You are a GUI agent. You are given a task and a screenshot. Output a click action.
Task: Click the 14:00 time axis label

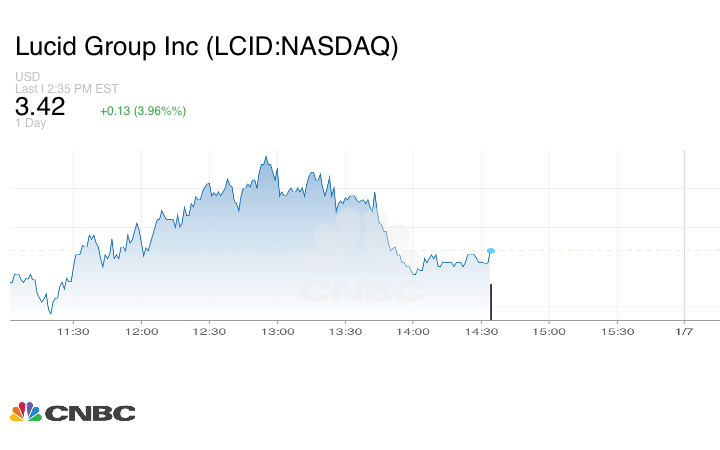coord(413,331)
